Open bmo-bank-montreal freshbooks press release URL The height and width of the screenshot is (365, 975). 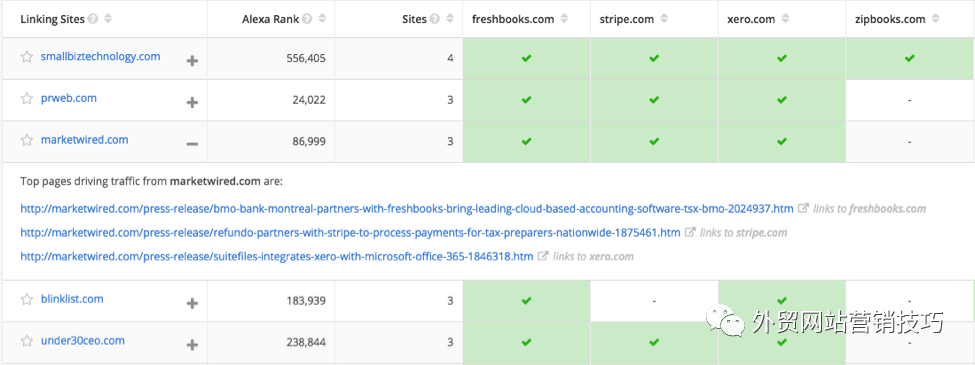click(x=407, y=209)
